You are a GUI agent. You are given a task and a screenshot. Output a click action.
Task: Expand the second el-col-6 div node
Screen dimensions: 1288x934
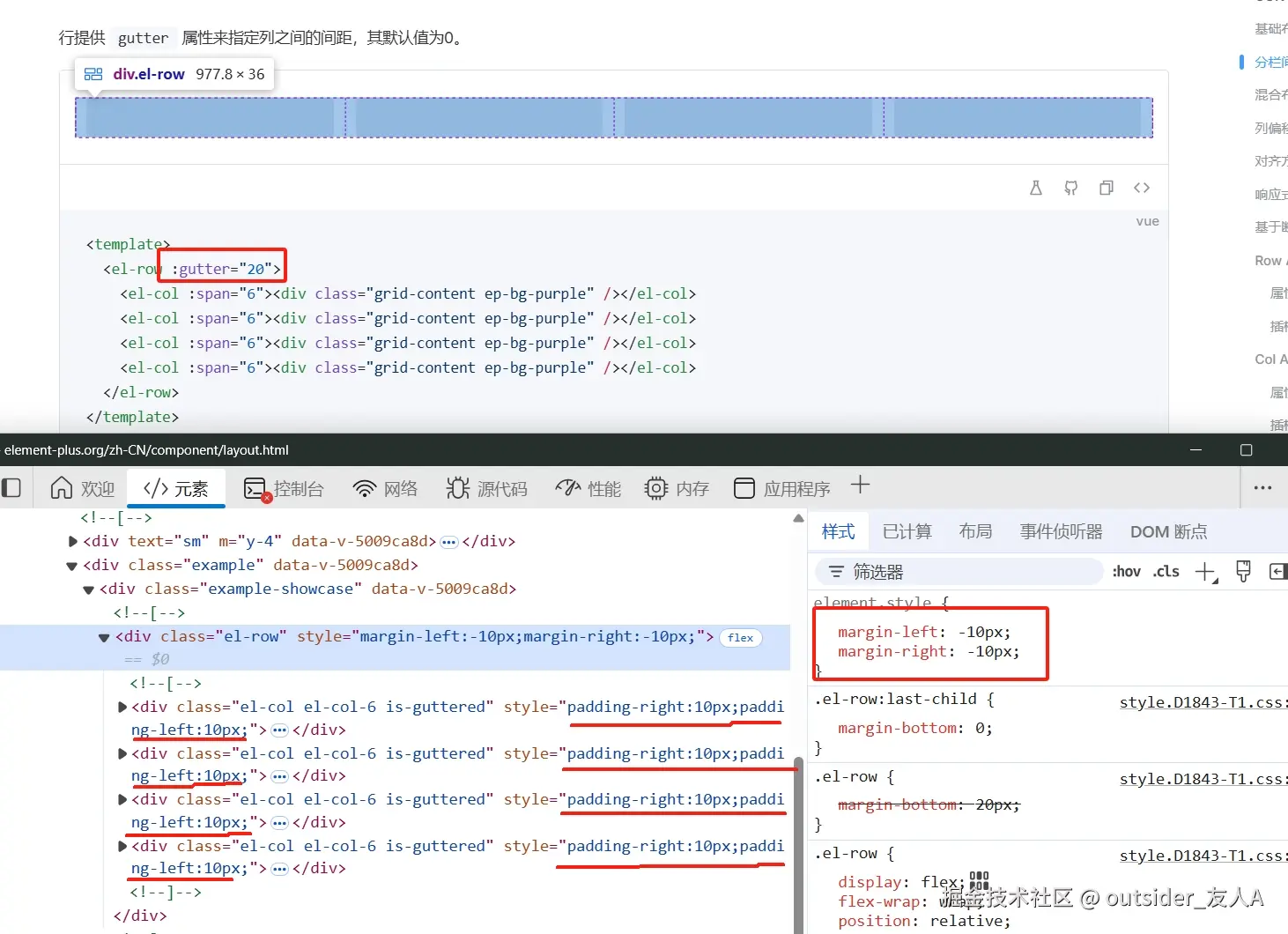122,753
